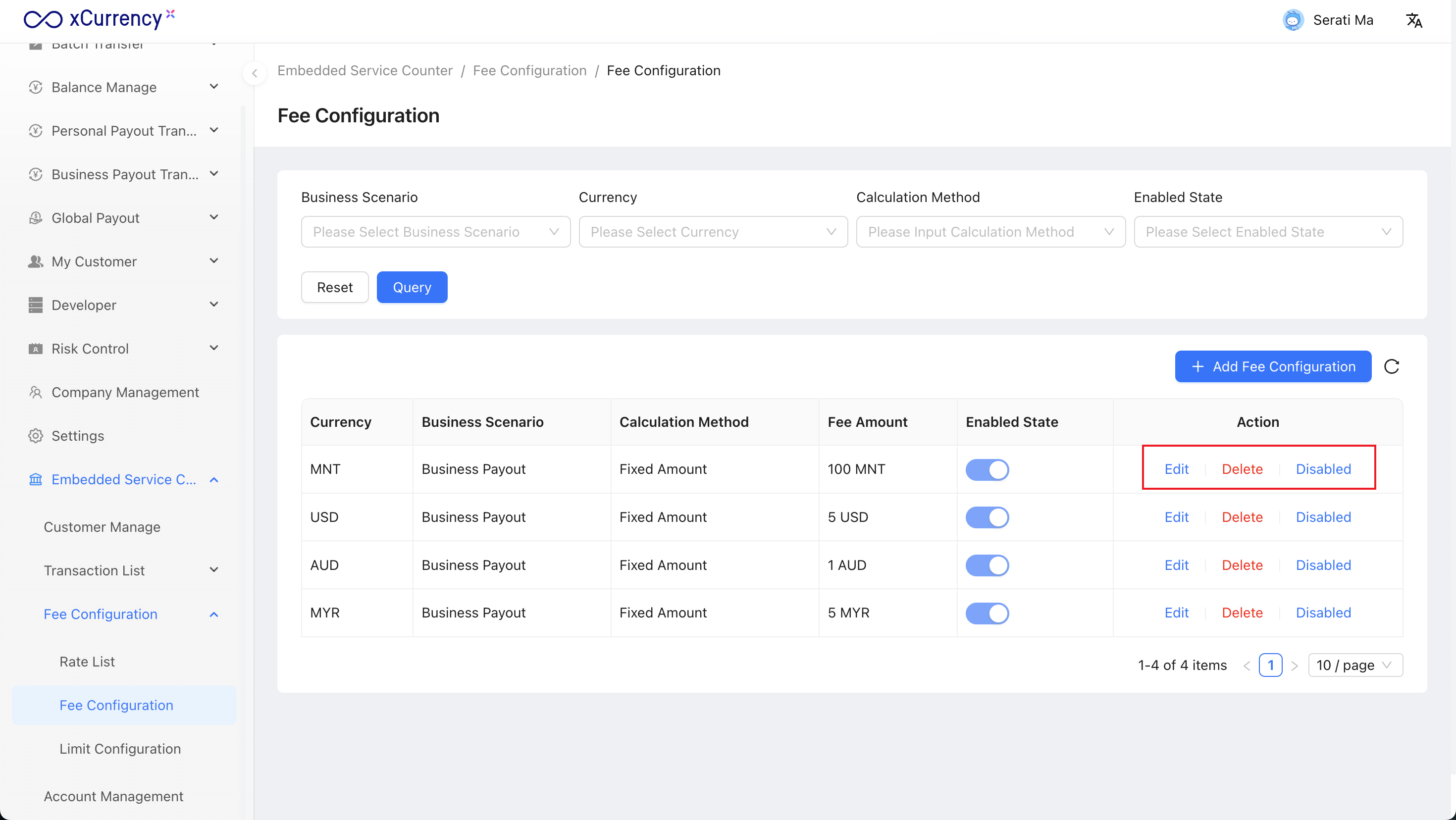This screenshot has width=1456, height=820.
Task: Click the refresh table icon
Action: 1392,367
